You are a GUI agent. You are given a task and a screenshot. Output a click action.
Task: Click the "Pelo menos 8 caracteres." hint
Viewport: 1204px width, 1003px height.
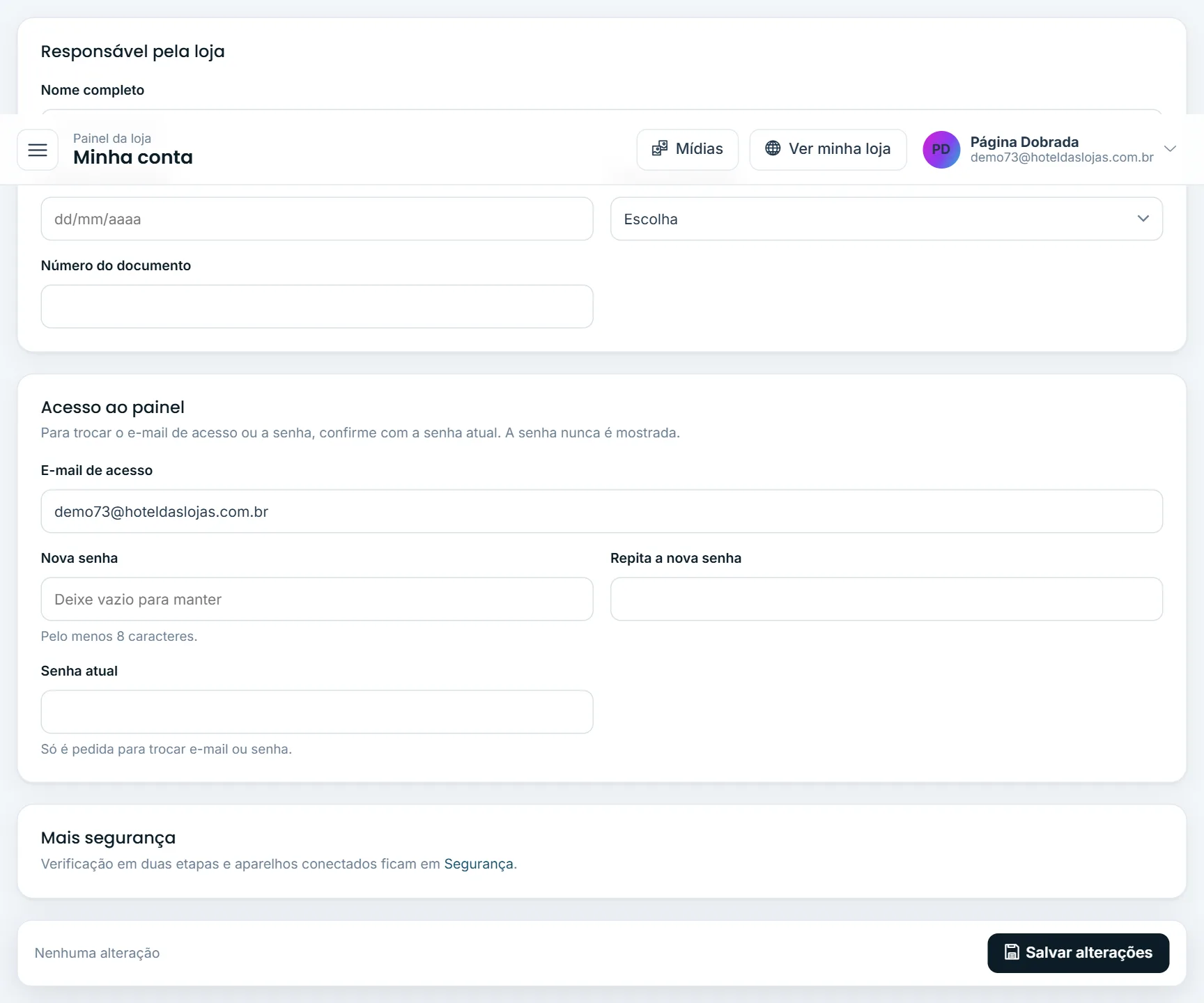[119, 636]
